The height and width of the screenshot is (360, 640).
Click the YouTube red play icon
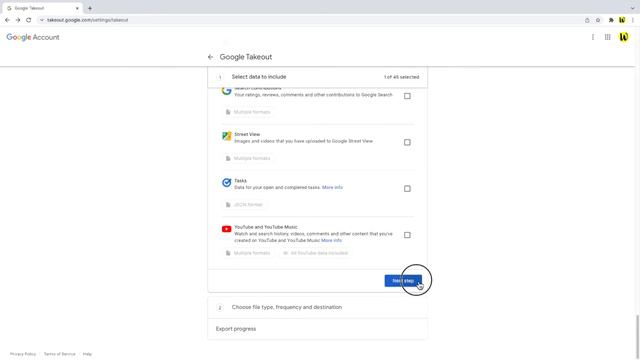pos(227,229)
